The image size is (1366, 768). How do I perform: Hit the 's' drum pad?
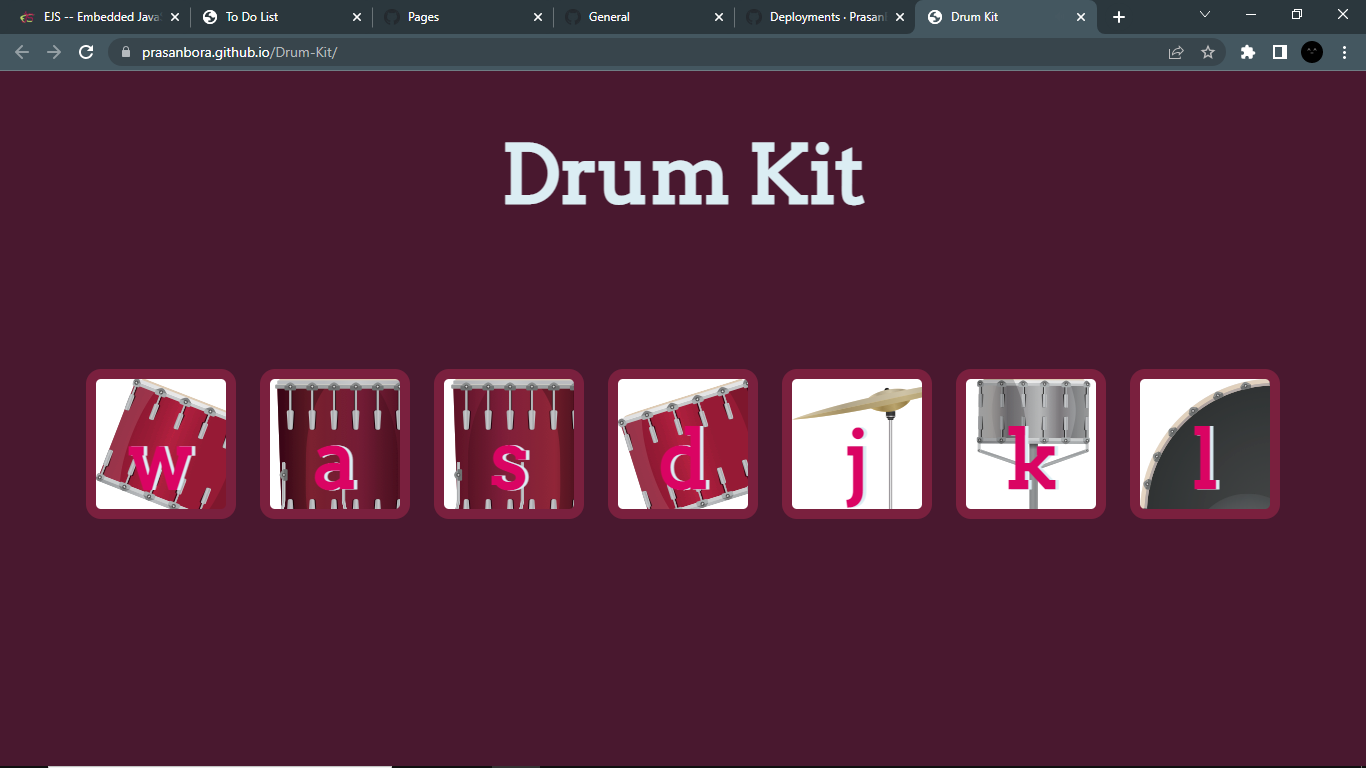(x=508, y=444)
